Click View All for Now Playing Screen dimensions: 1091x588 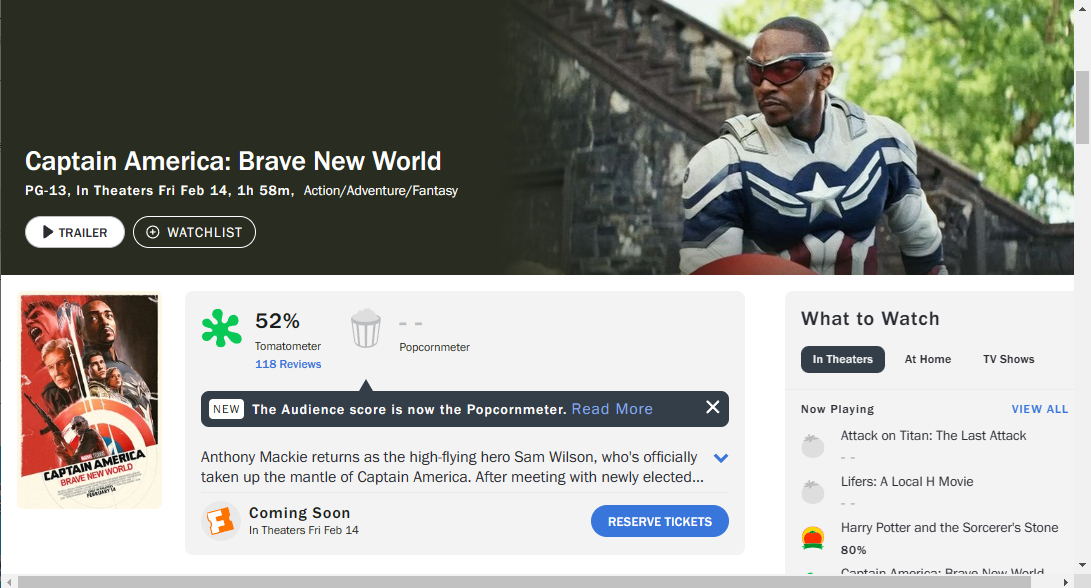(1040, 409)
